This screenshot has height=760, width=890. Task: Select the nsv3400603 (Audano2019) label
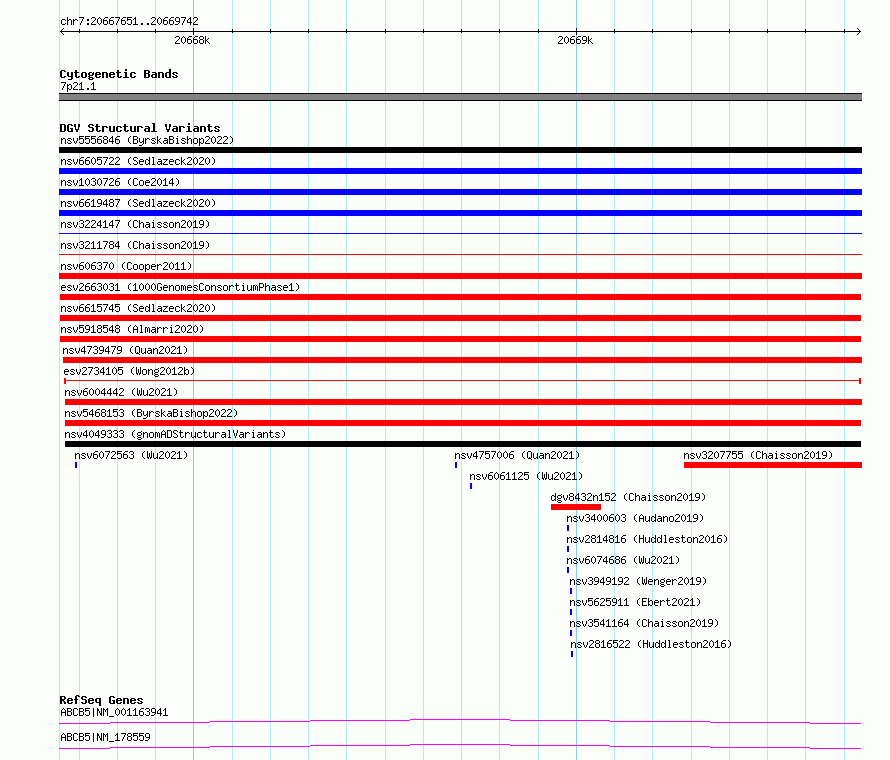tap(635, 518)
